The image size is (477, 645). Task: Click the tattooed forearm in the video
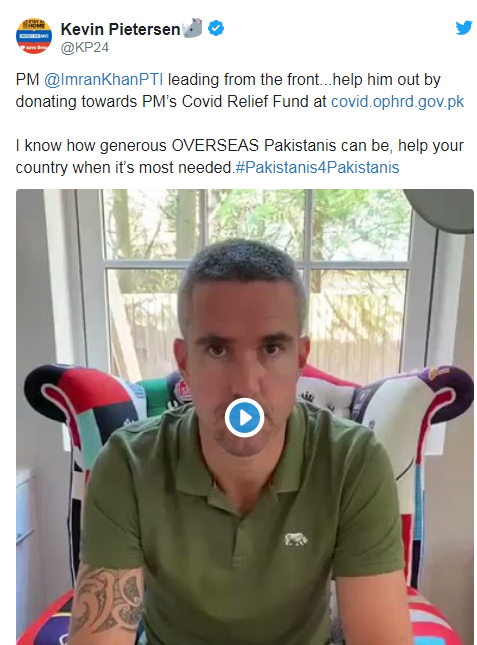tap(108, 599)
